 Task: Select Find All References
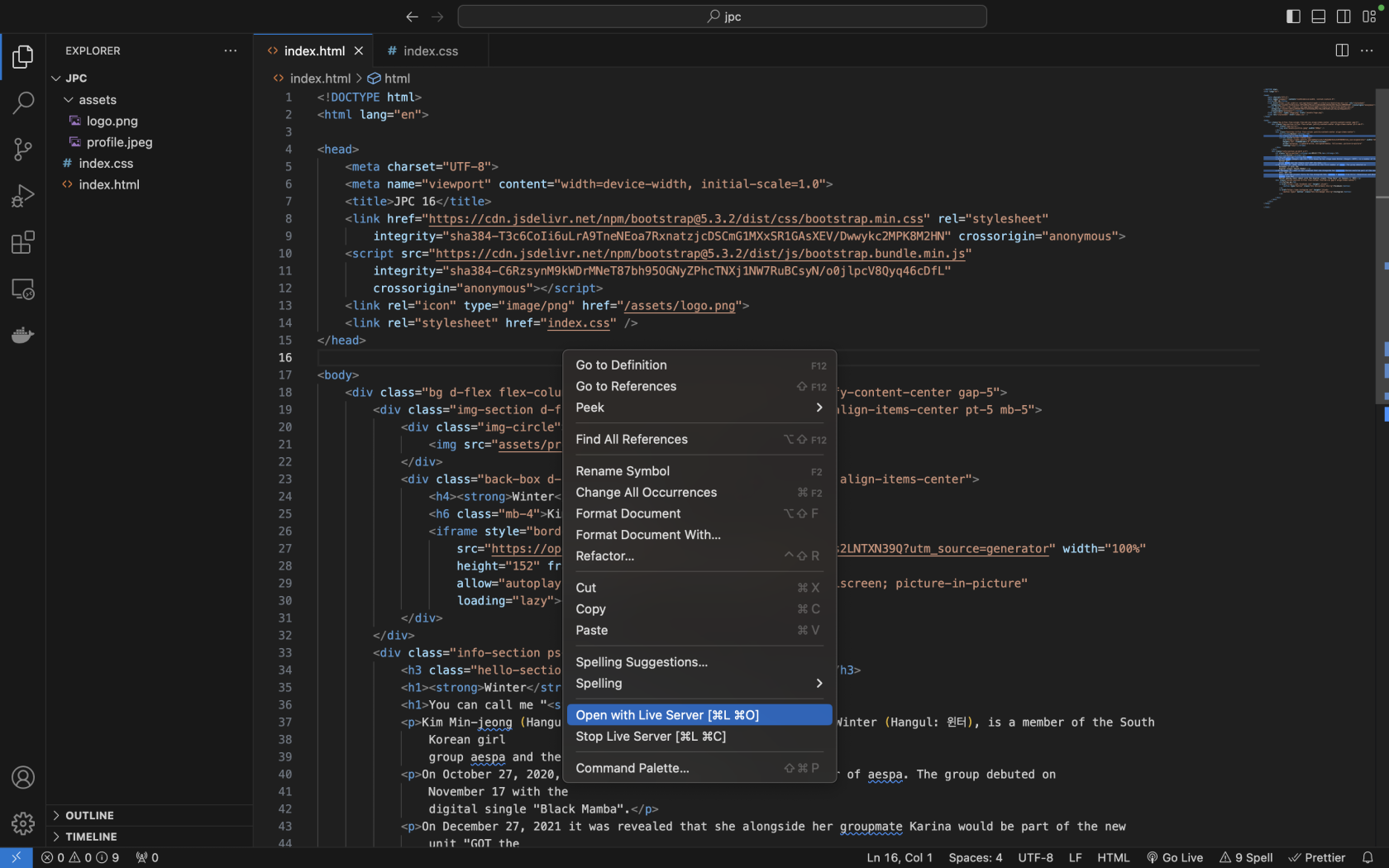(699, 440)
